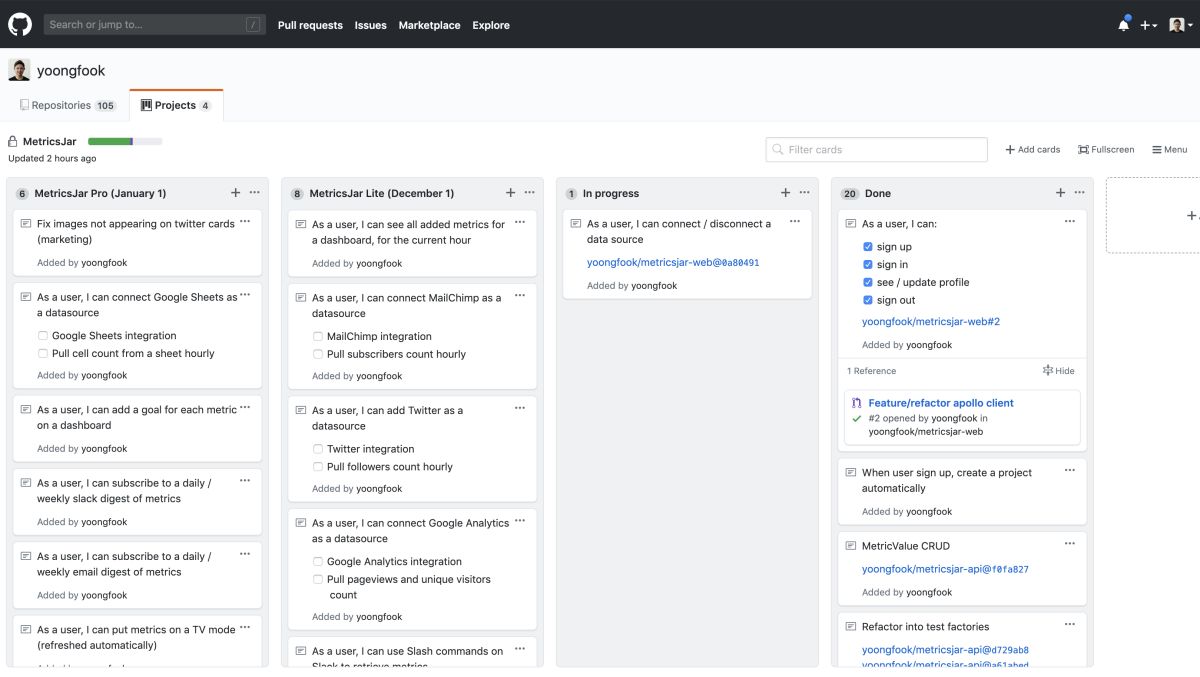The width and height of the screenshot is (1200, 677).
Task: Check 'Pull followers count hourly' checkbox
Action: click(318, 467)
